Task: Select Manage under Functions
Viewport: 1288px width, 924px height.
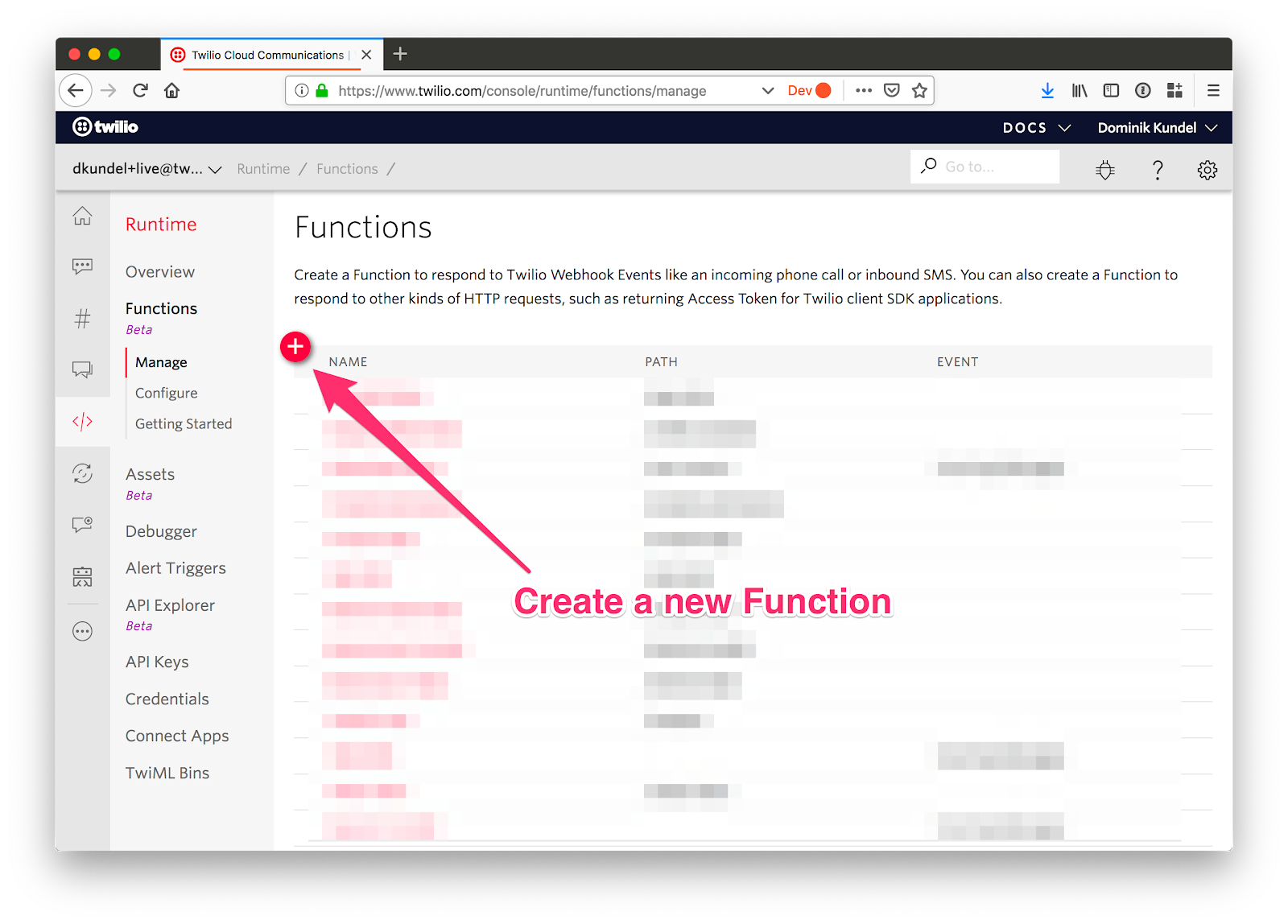Action: point(161,362)
